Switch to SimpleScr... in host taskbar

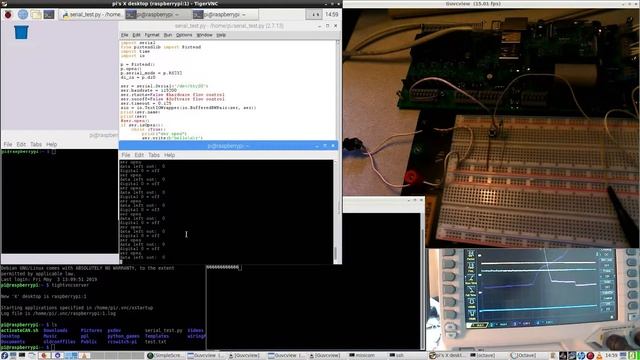pyautogui.click(x=165, y=356)
